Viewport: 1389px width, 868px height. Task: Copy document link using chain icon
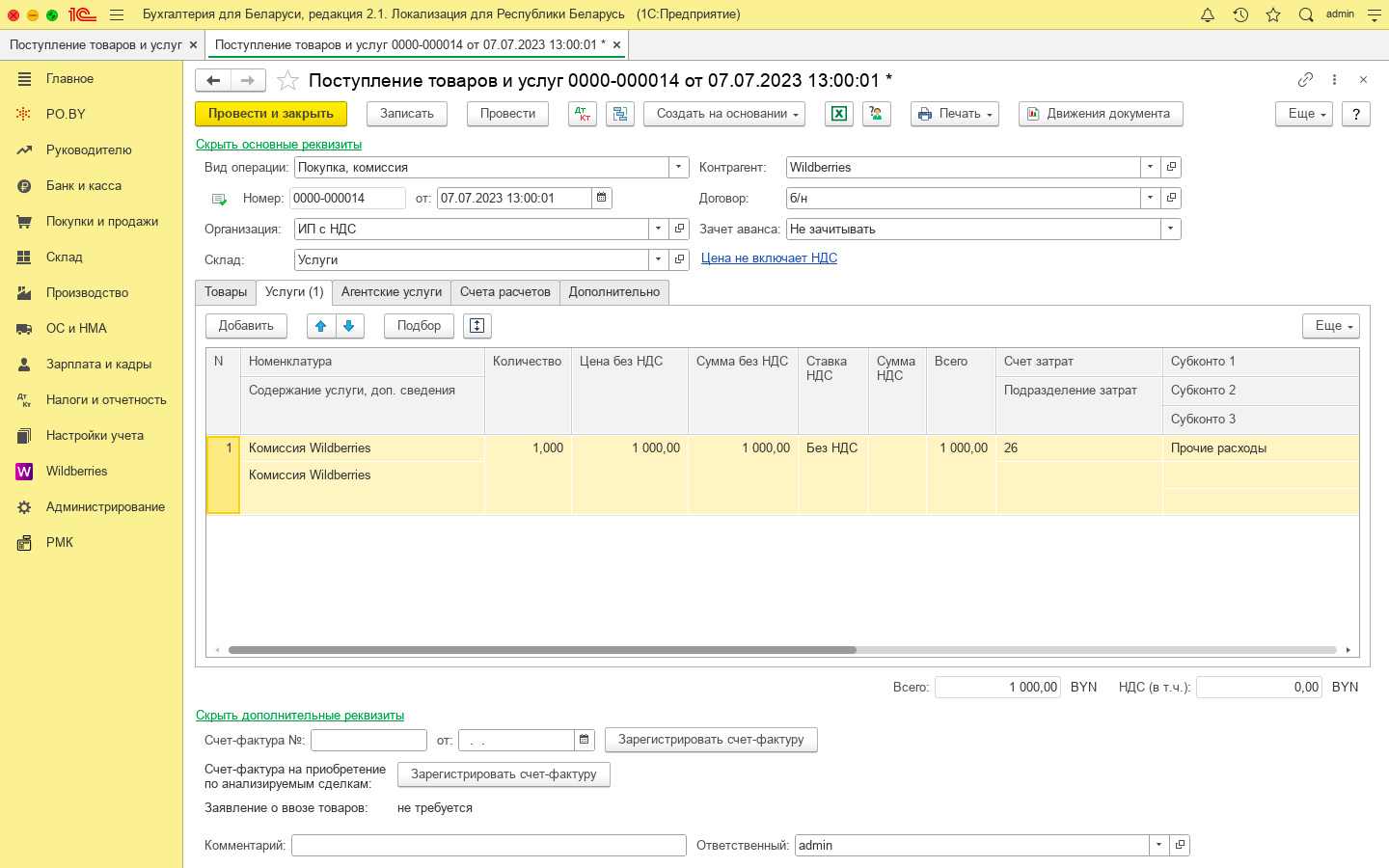[x=1305, y=80]
